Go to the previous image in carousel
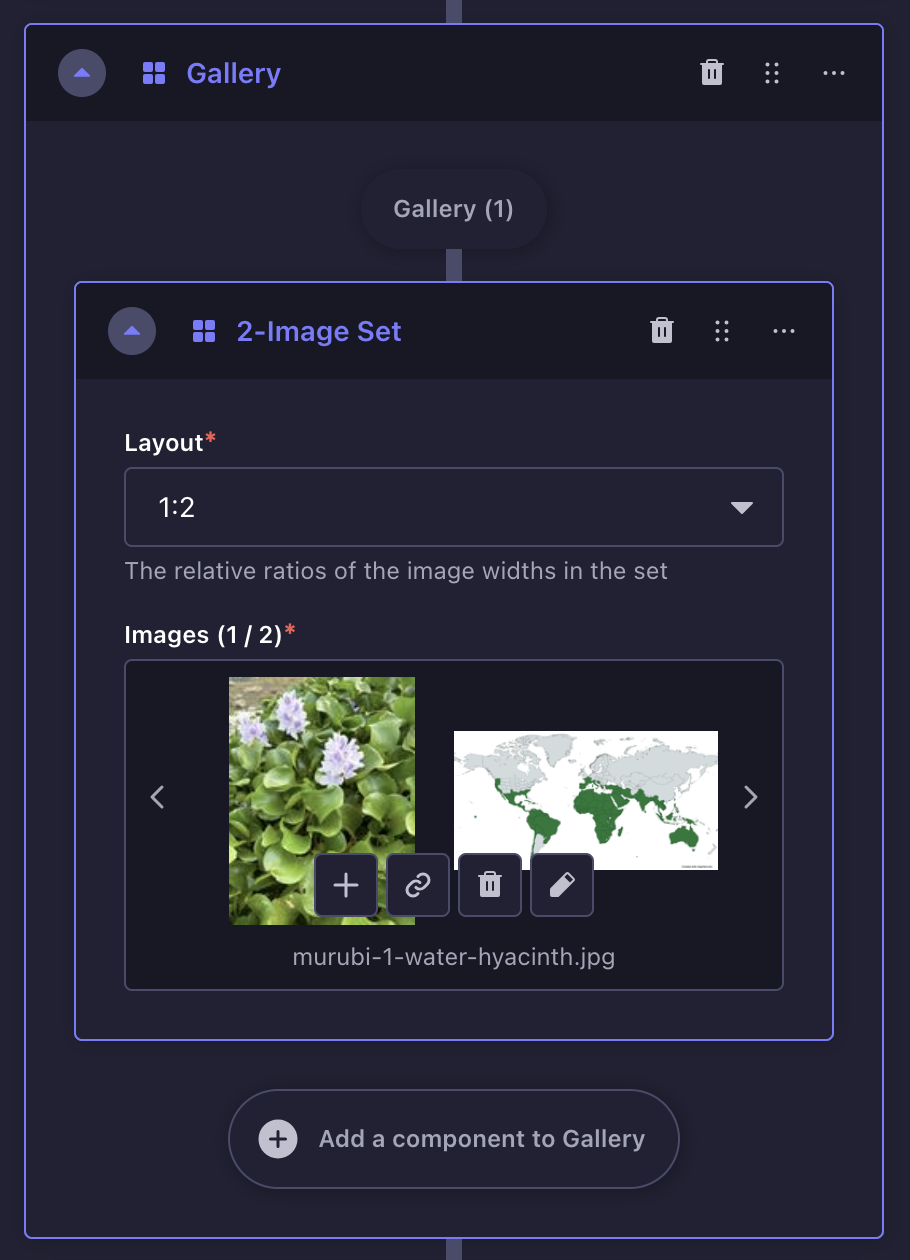 pos(157,797)
